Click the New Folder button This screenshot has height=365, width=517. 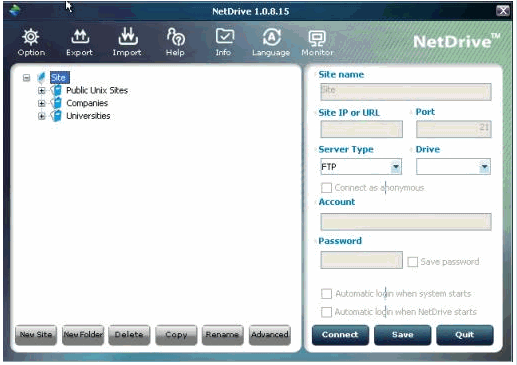click(x=83, y=335)
